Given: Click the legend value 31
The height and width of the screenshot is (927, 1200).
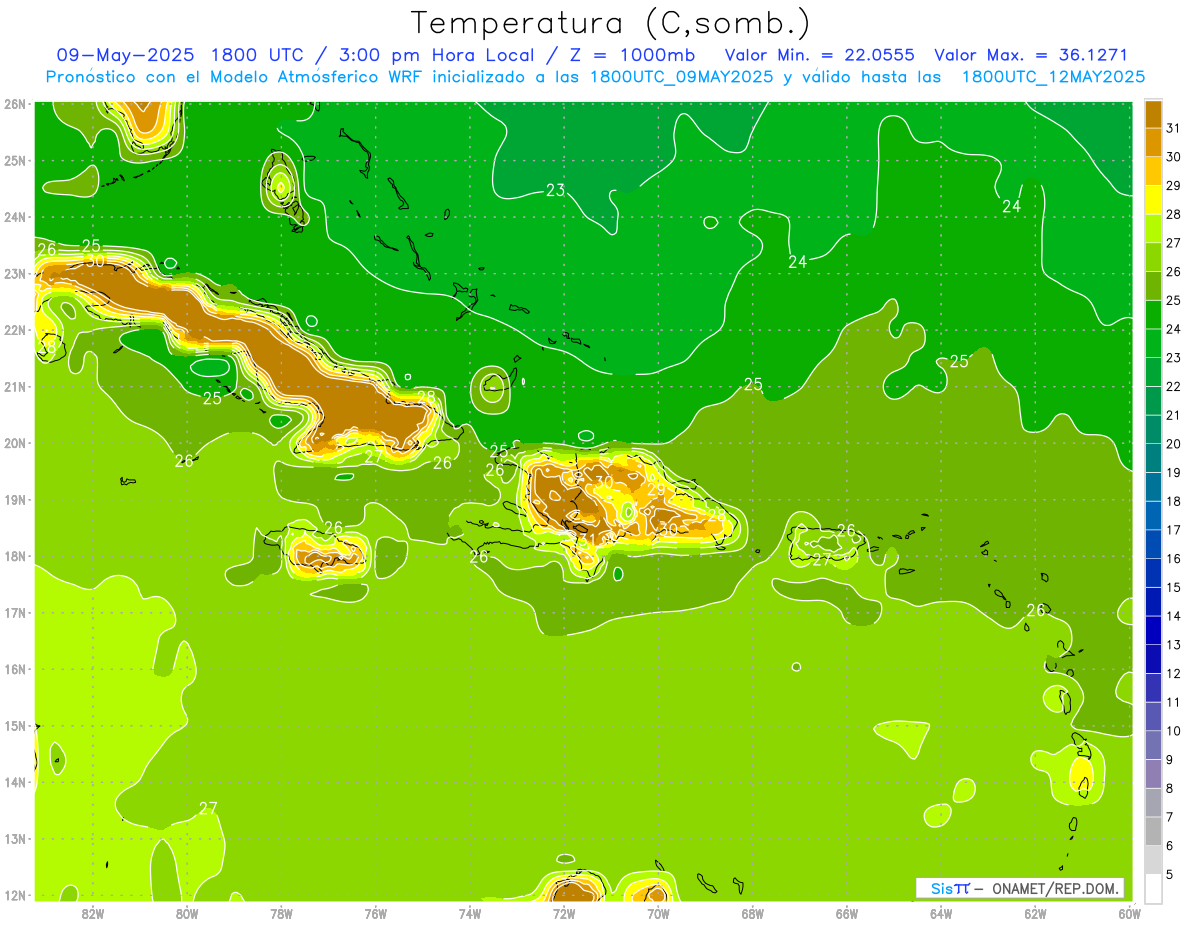Looking at the screenshot, I should coord(1174,128).
